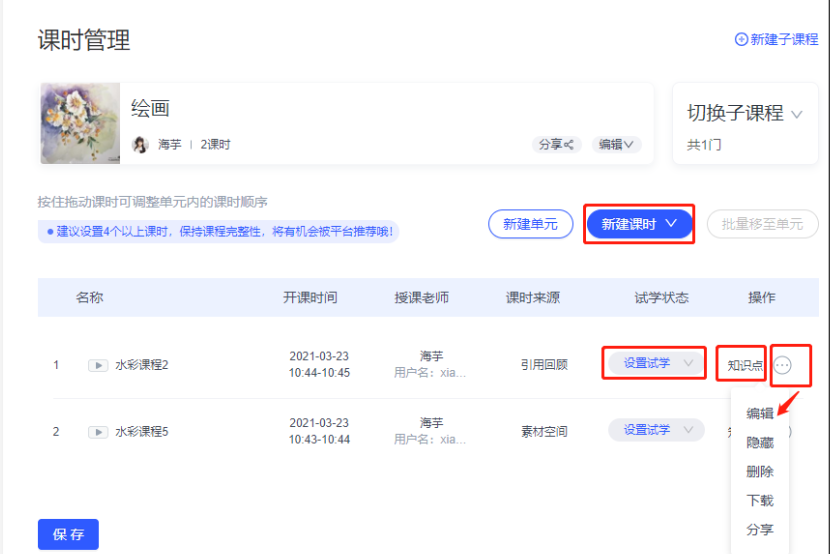Click the 操作 column header
830x554 pixels.
[761, 297]
